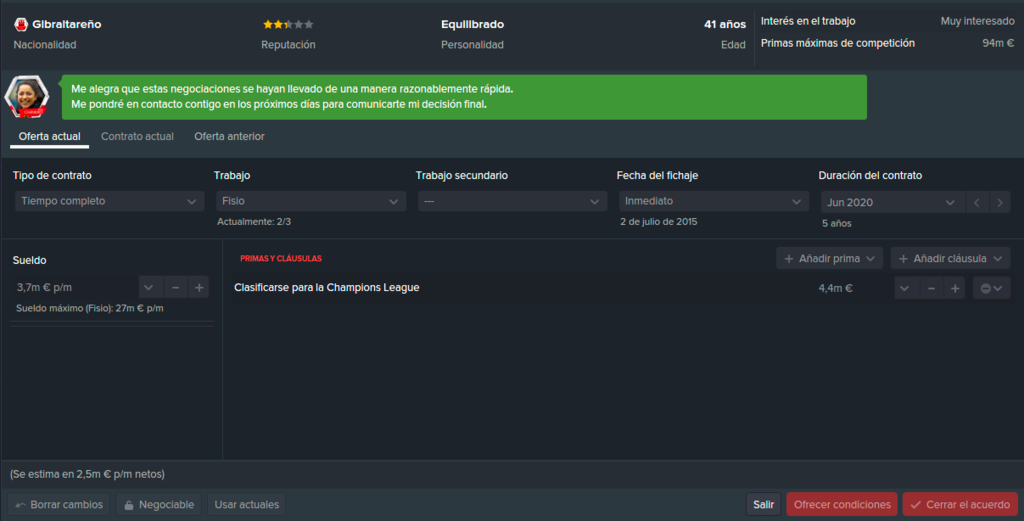Decrease Champions League bonus amount
This screenshot has width=1024, height=521.
[931, 288]
